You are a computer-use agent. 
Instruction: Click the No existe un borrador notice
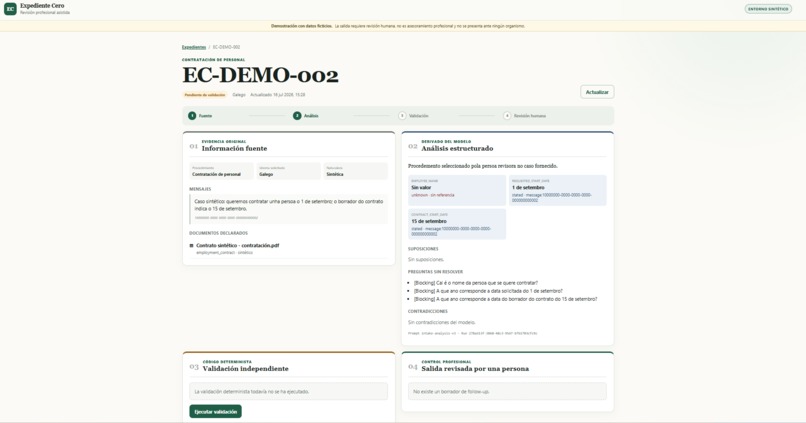tap(507, 392)
